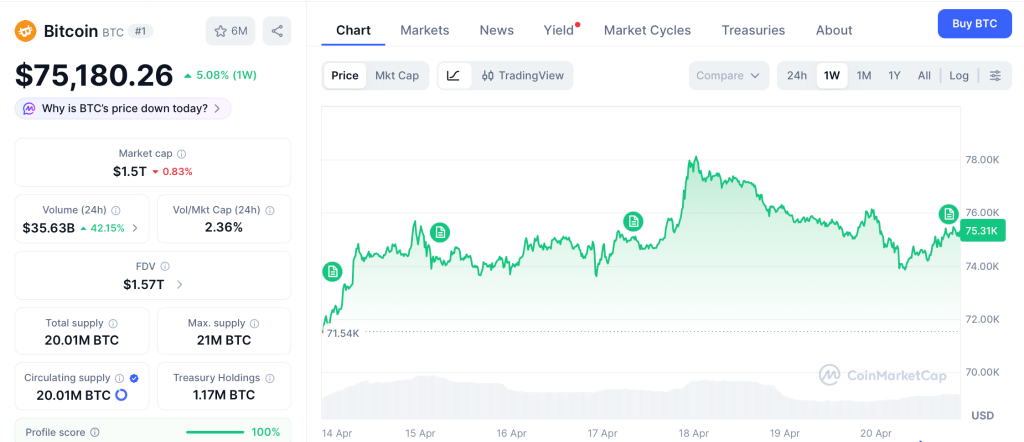Viewport: 1024px width, 442px height.
Task: Click the share icon next to Bitcoin
Action: (277, 31)
